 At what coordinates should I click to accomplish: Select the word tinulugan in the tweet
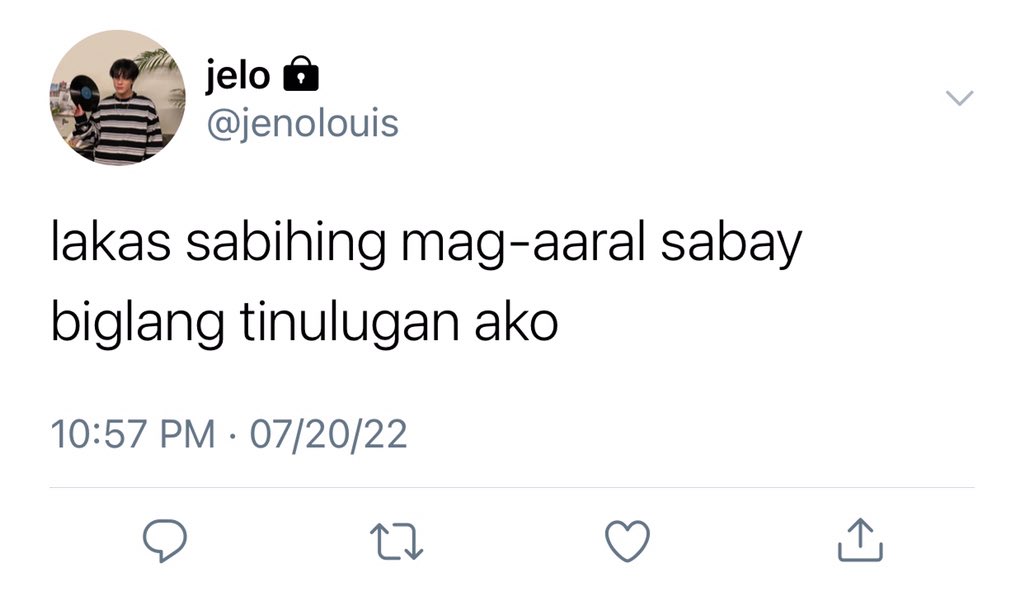coord(350,321)
